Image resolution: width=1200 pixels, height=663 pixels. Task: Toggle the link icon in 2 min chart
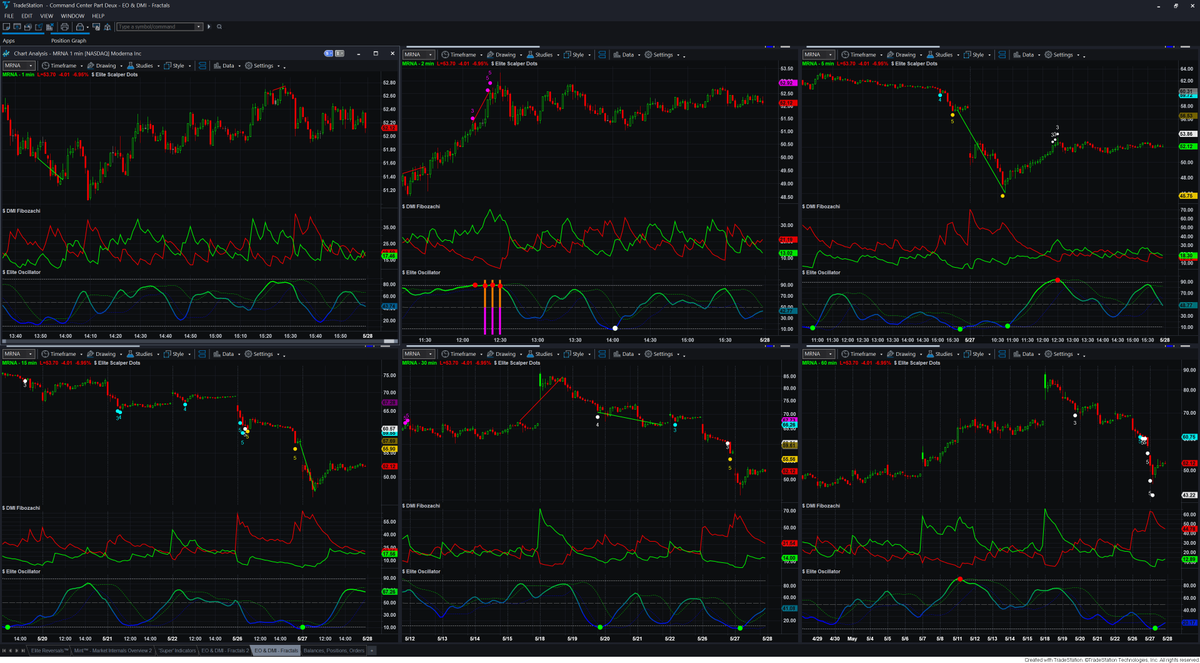click(x=603, y=54)
